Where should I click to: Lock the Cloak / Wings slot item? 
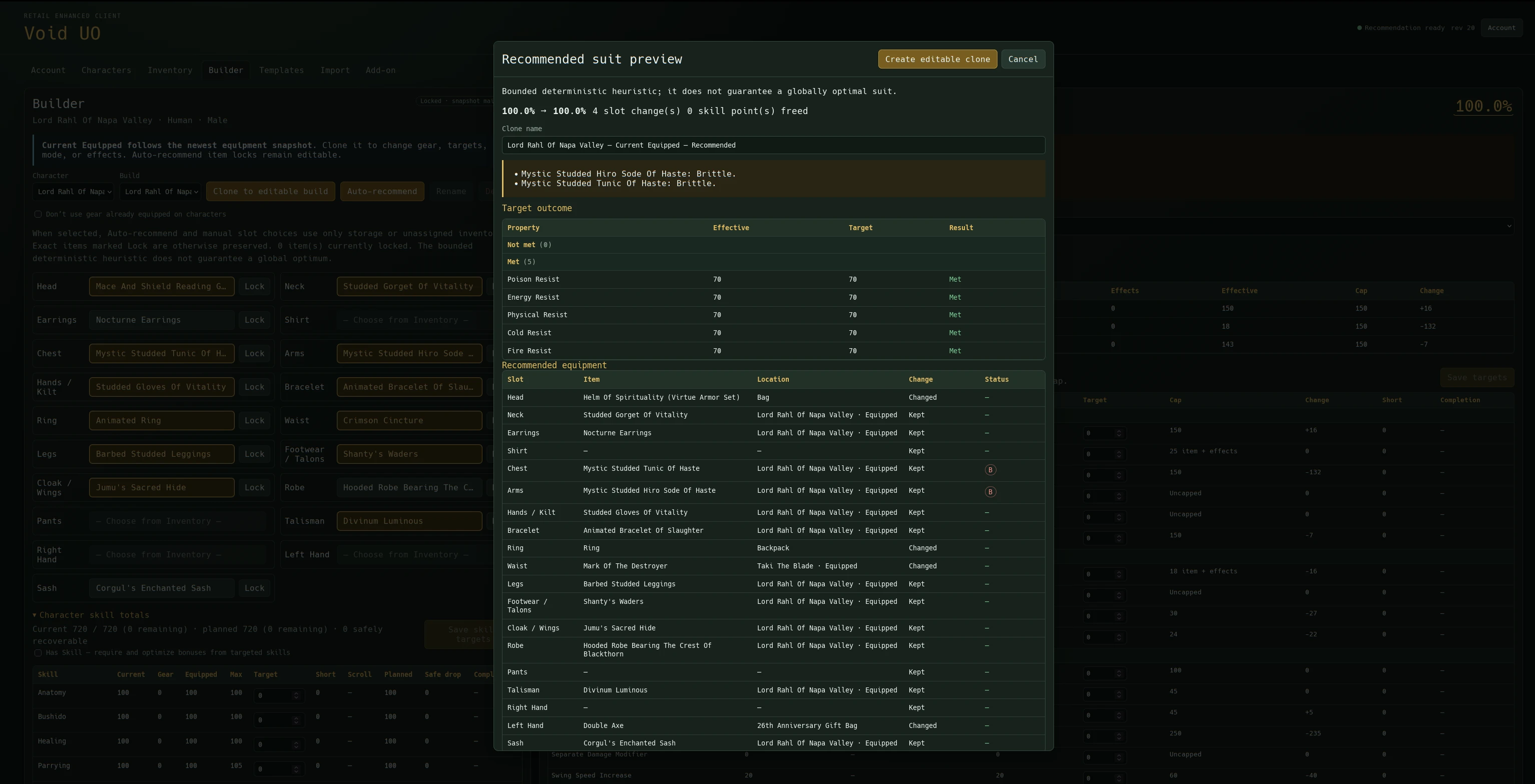pyautogui.click(x=254, y=488)
